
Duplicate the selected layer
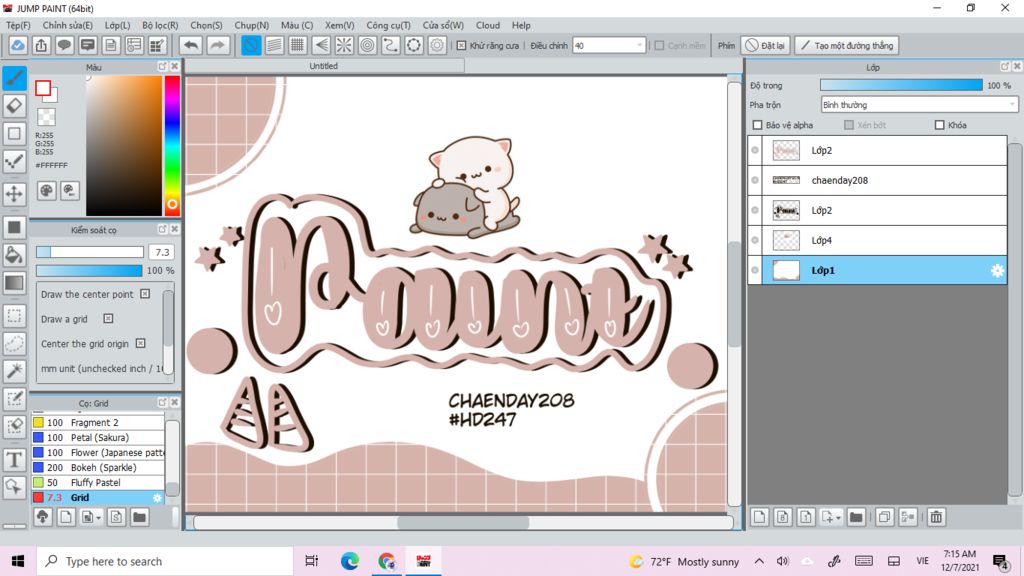(884, 517)
